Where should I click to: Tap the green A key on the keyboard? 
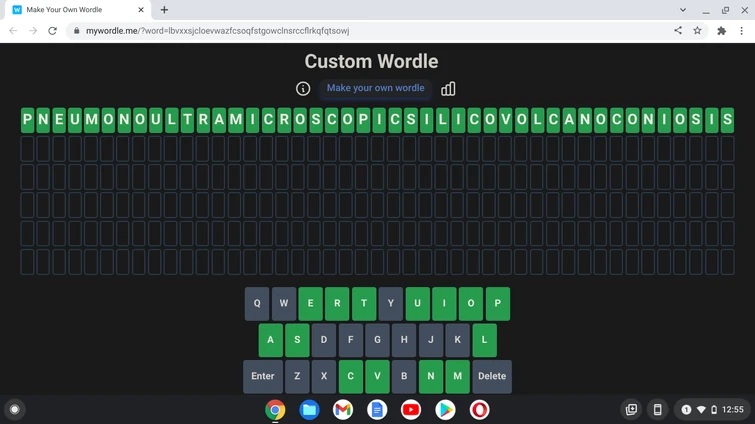pyautogui.click(x=271, y=340)
